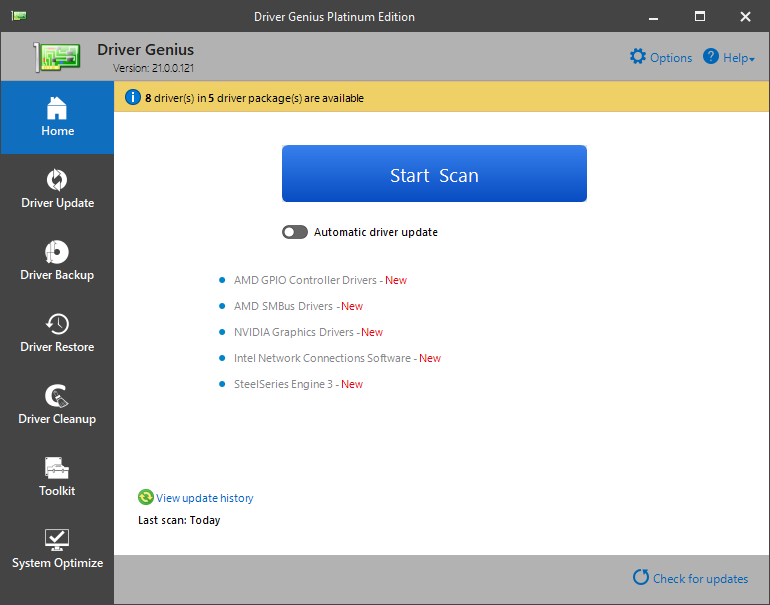The height and width of the screenshot is (605, 770).
Task: Click the Check for updates link
Action: 700,578
